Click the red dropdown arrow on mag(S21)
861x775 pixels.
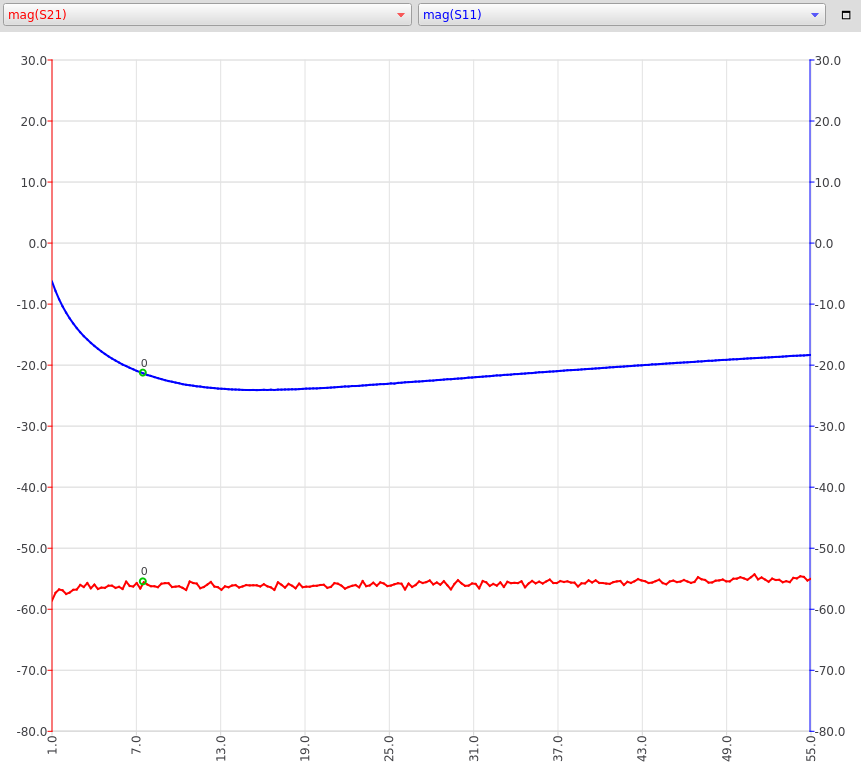401,15
